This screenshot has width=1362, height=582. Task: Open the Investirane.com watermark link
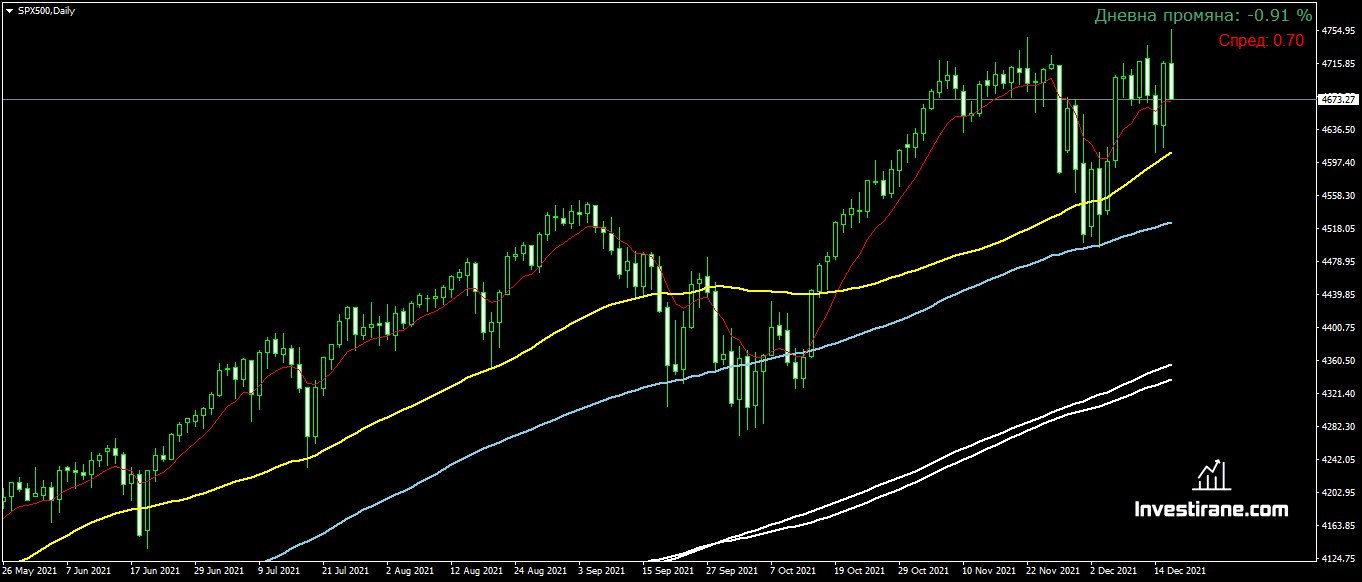pyautogui.click(x=1211, y=510)
